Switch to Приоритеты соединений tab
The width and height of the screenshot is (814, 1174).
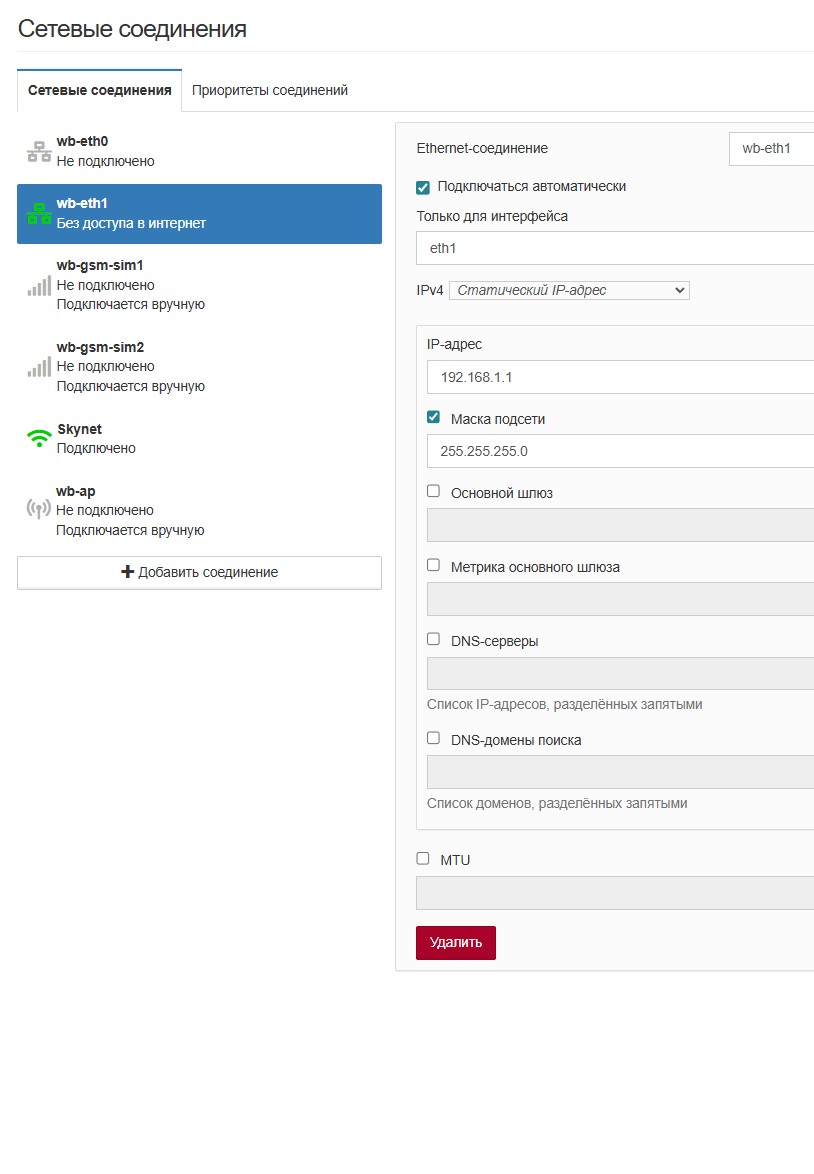(270, 90)
